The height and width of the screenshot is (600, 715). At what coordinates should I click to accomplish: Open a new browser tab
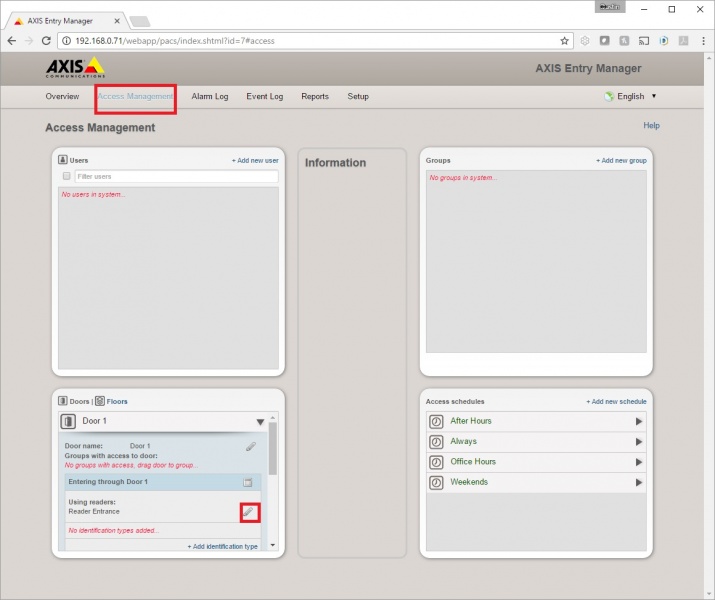140,21
